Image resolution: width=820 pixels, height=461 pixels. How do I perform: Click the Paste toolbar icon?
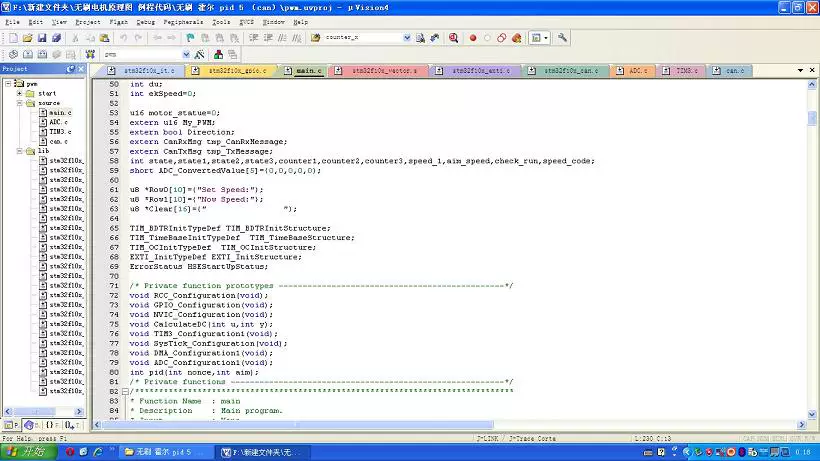(x=105, y=38)
